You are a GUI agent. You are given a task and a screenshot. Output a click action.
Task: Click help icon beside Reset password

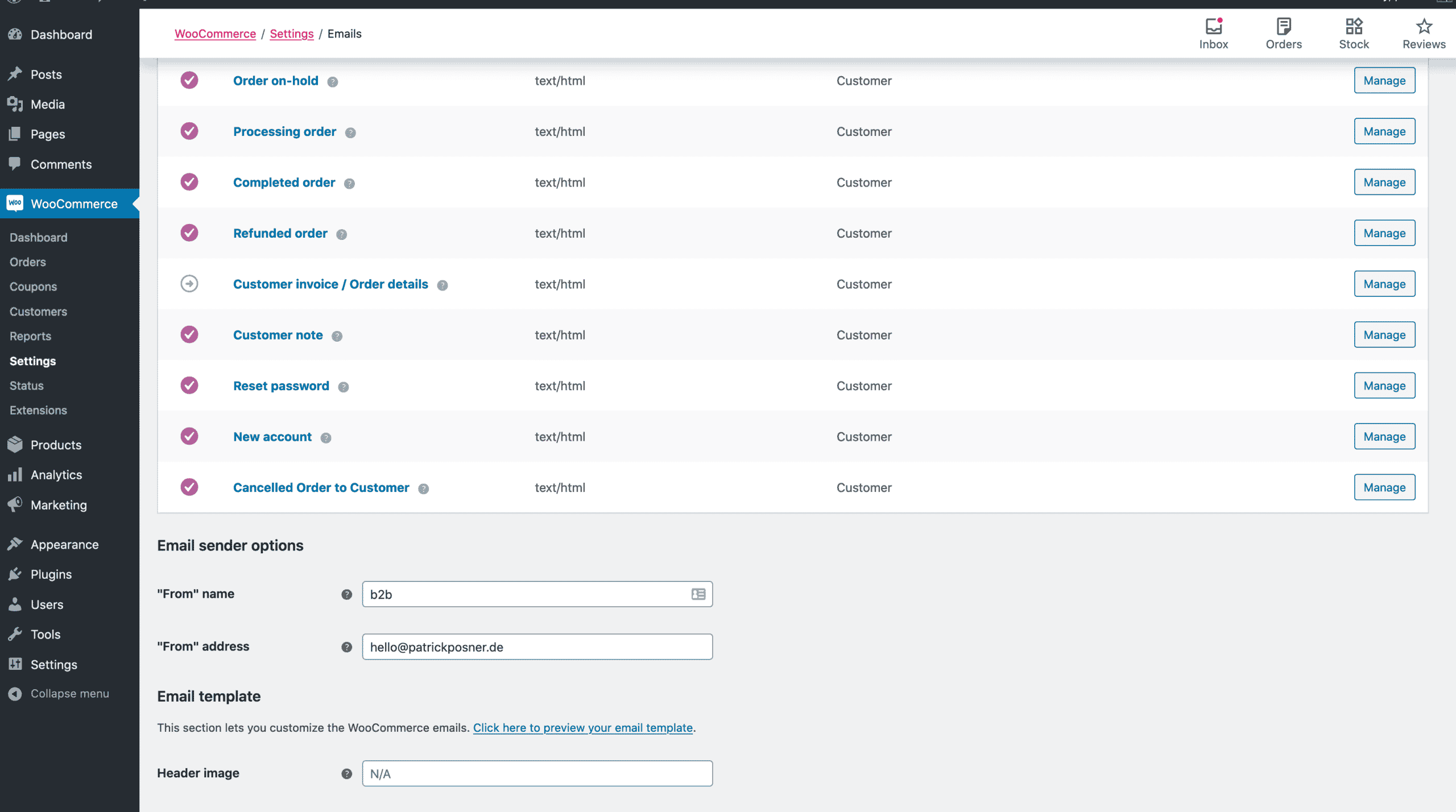coord(343,387)
